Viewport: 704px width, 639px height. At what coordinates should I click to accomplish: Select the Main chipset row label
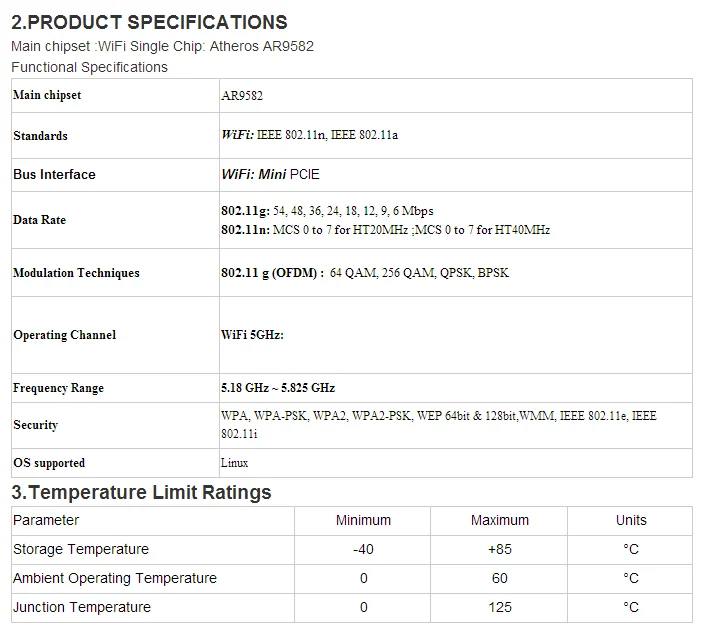[x=47, y=95]
